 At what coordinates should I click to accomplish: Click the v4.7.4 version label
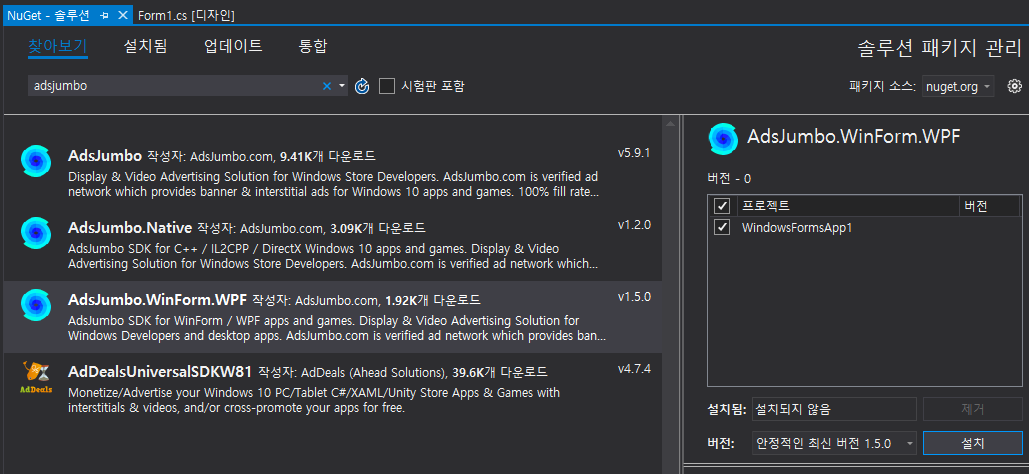pos(634,368)
